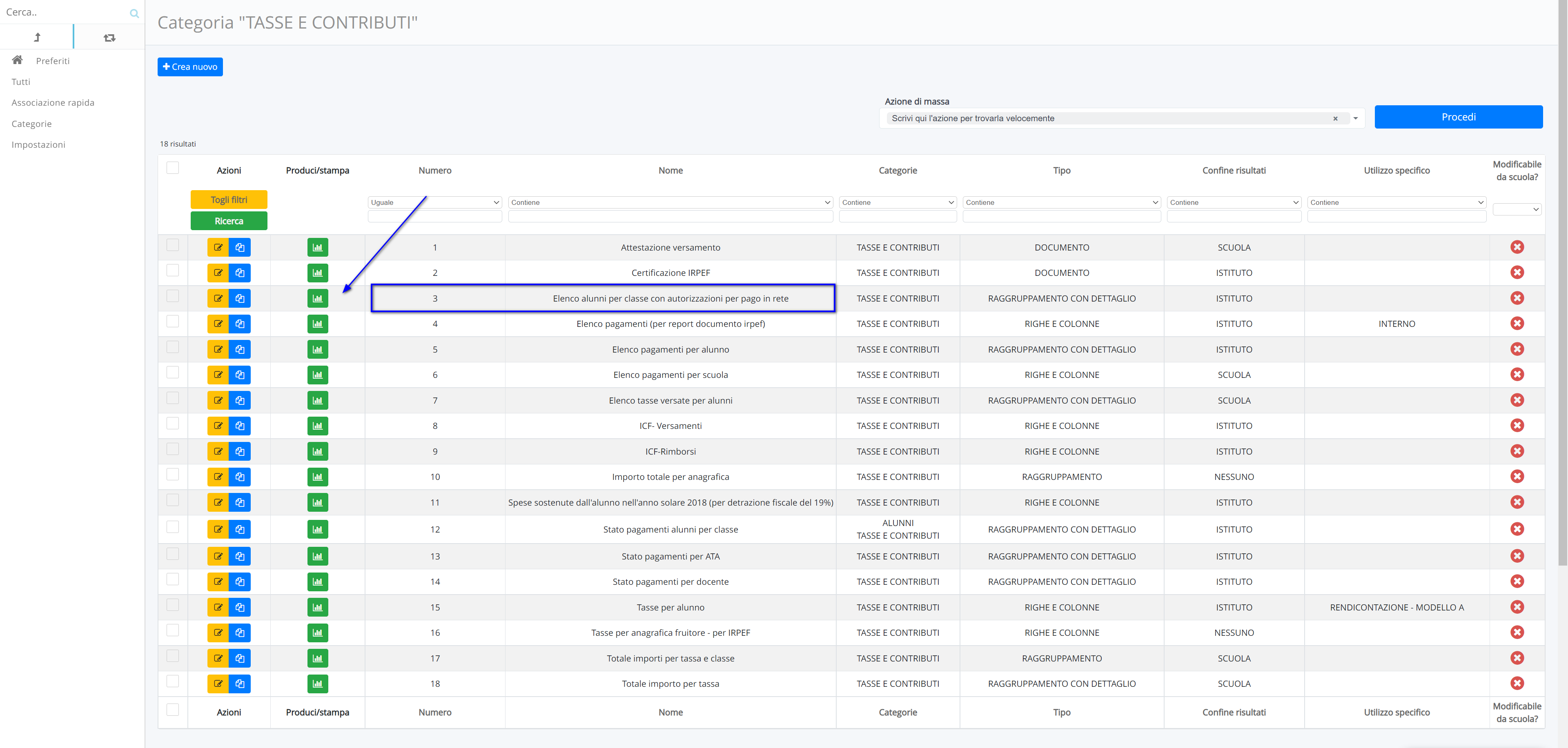
Task: Produce the Elenco pagamenti per scuola report
Action: click(x=318, y=375)
